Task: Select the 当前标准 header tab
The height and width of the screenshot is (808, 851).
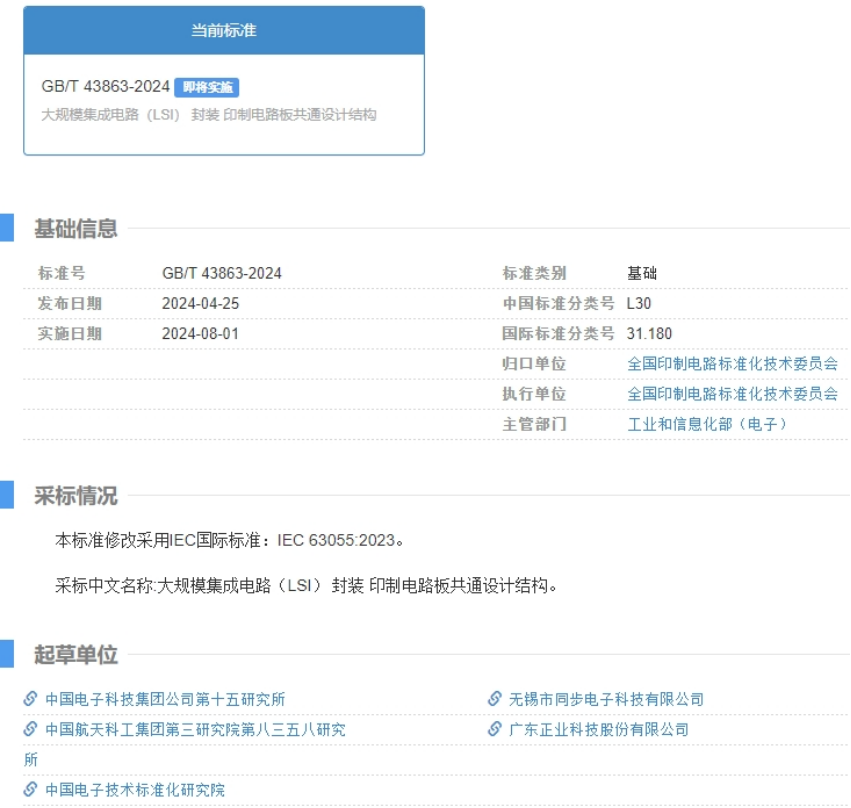Action: 224,31
